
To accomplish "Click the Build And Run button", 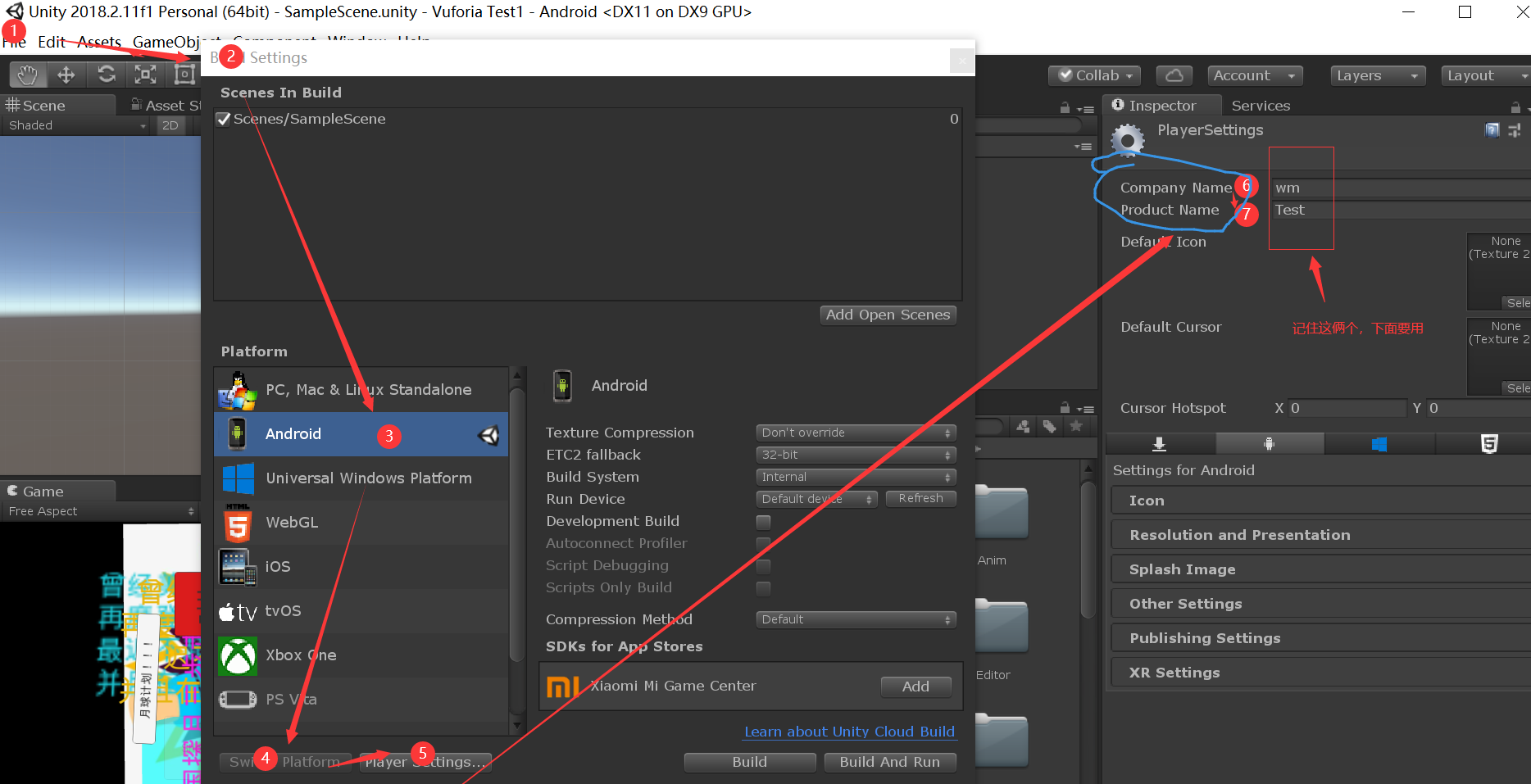I will point(890,762).
